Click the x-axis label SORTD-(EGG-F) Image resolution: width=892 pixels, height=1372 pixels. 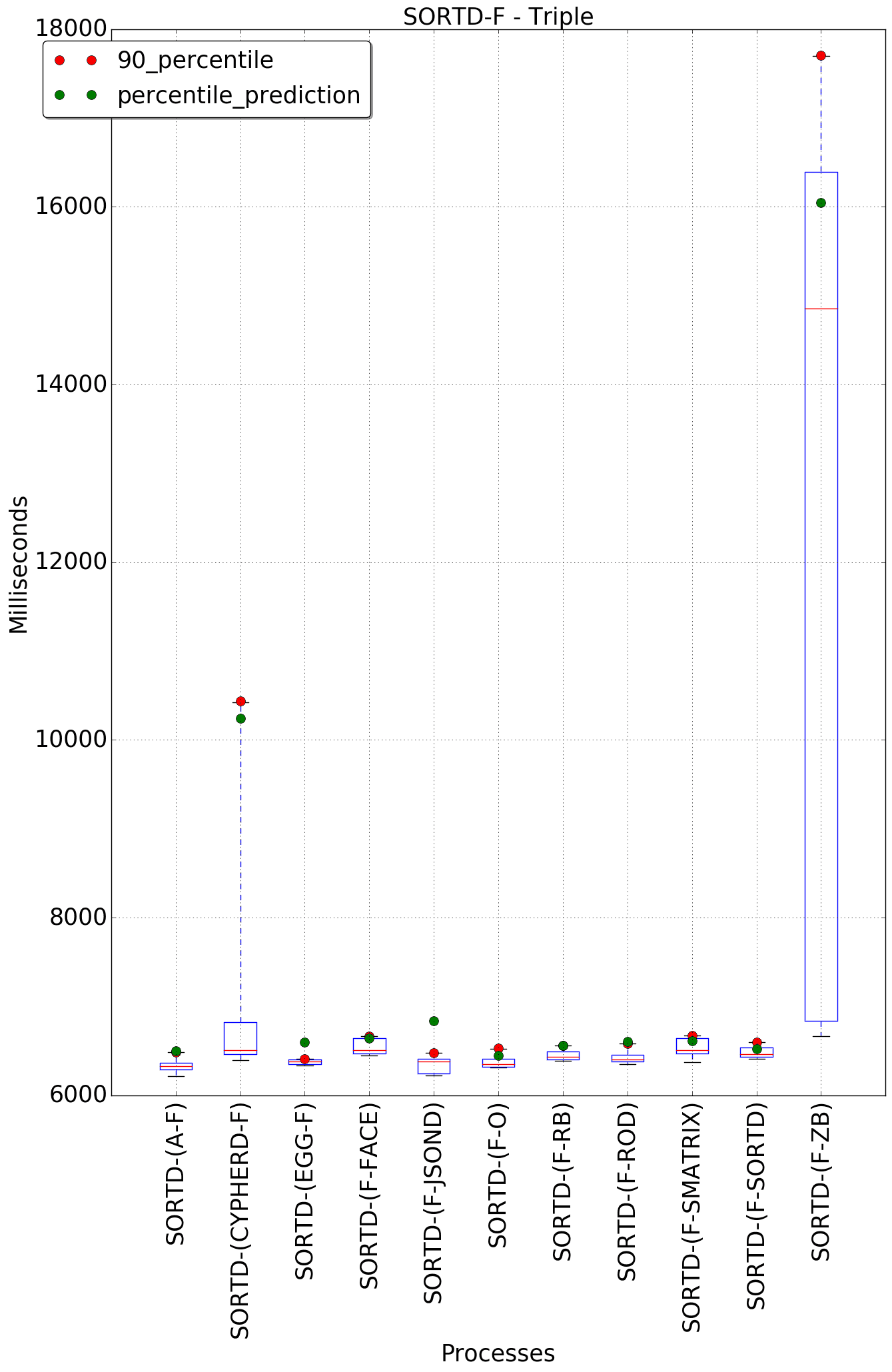[x=304, y=1191]
